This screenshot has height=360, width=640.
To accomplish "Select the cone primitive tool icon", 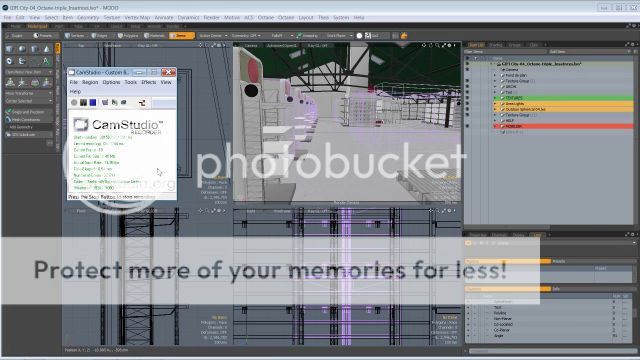I will pos(46,49).
